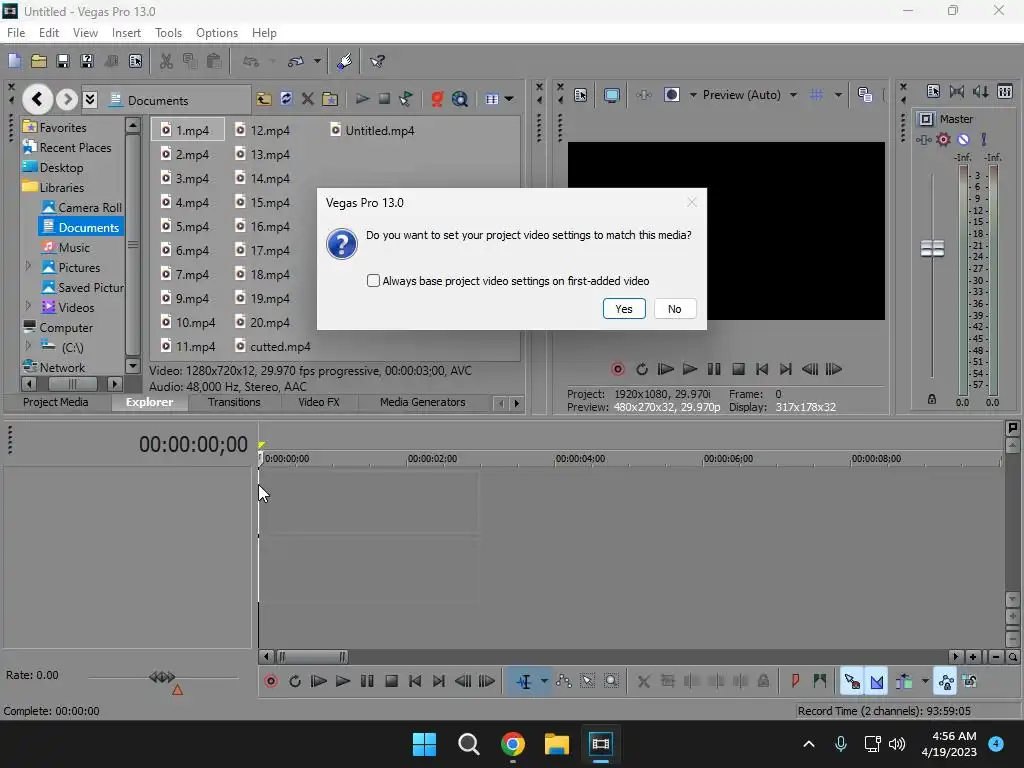Click Yes in Vegas Pro dialog
The width and height of the screenshot is (1024, 768).
click(624, 309)
